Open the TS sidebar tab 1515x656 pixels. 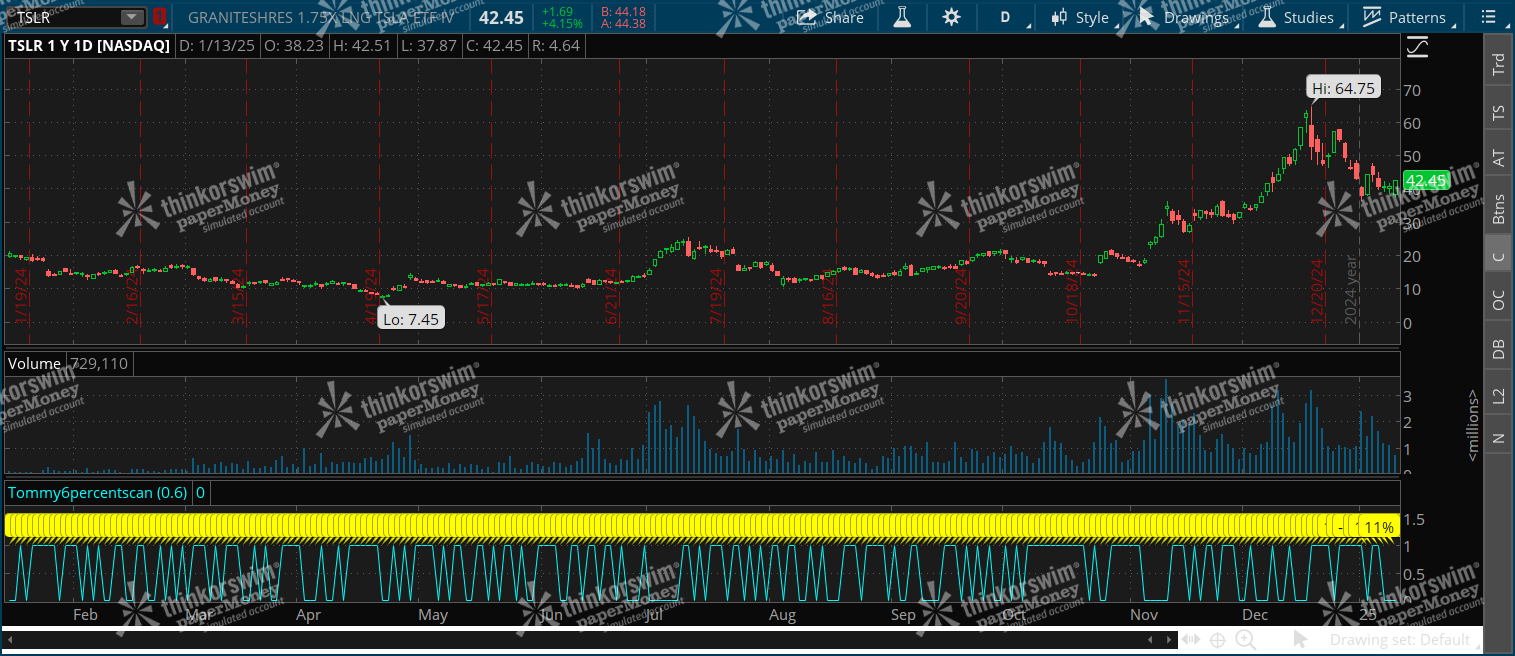(1498, 113)
